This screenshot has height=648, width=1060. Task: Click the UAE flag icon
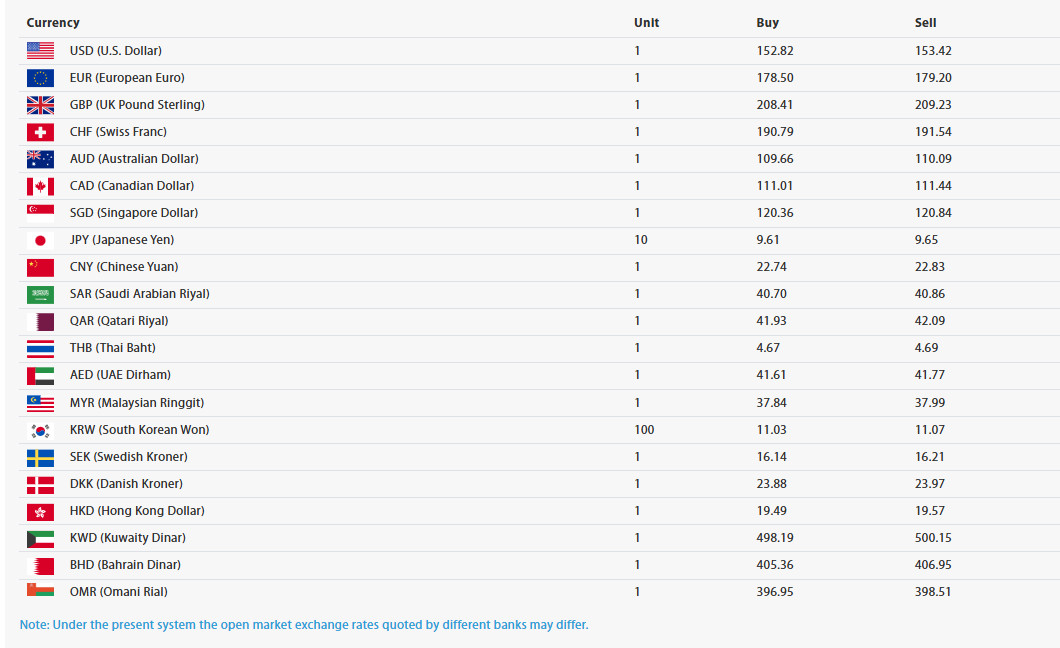pyautogui.click(x=41, y=375)
